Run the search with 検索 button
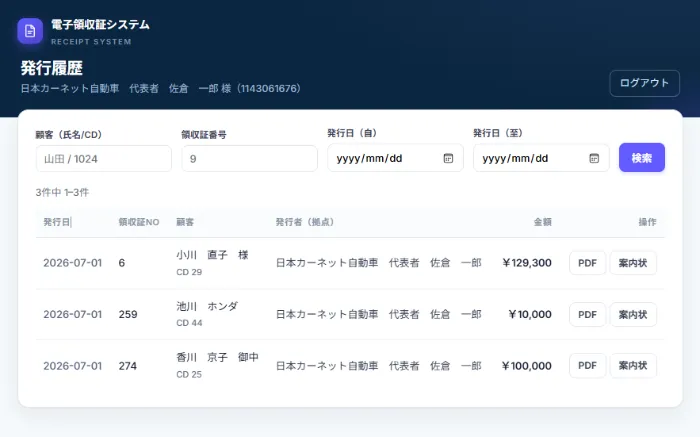 (x=642, y=158)
